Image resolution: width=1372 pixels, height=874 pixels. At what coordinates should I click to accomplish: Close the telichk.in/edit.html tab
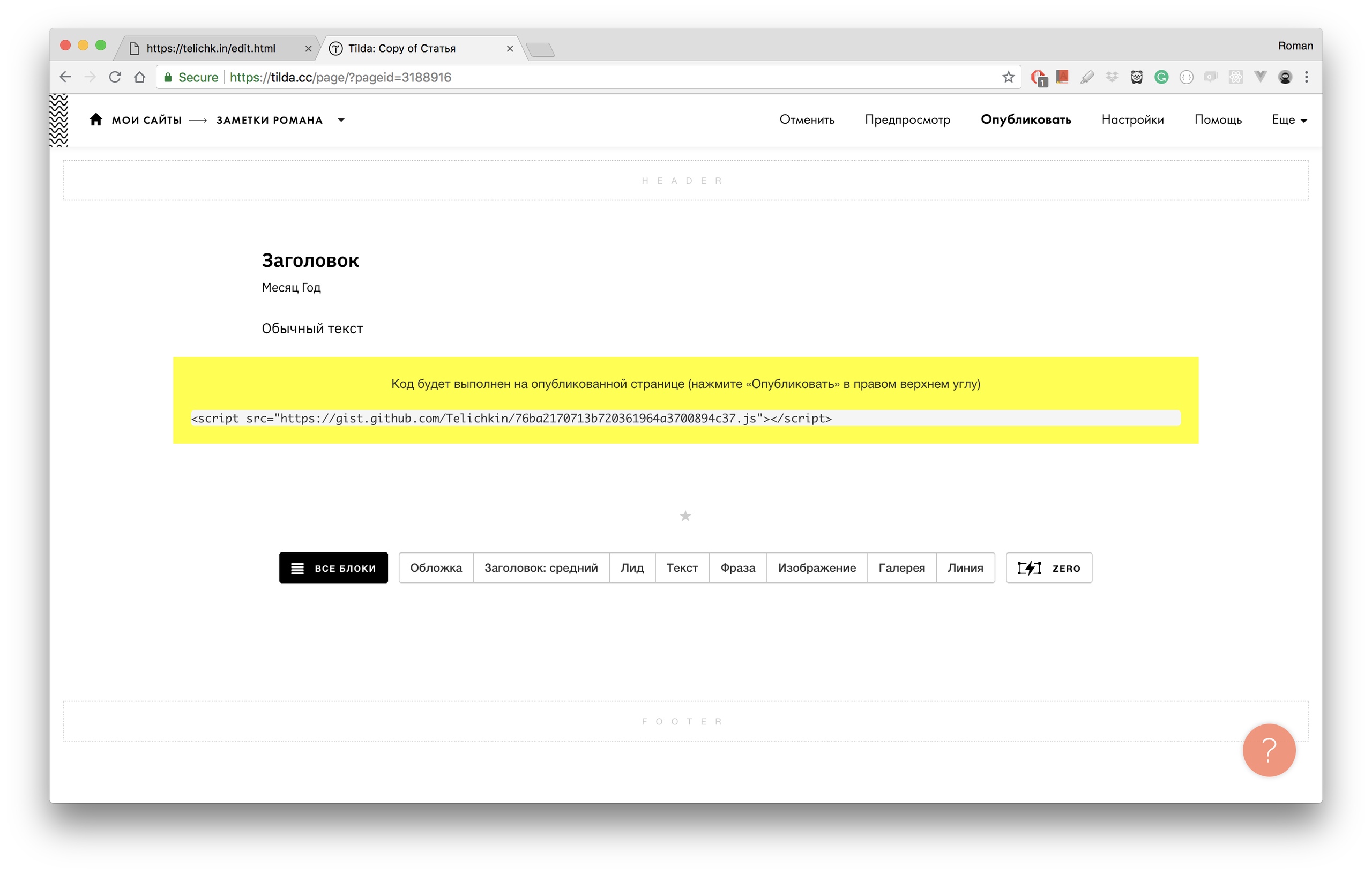pyautogui.click(x=308, y=49)
